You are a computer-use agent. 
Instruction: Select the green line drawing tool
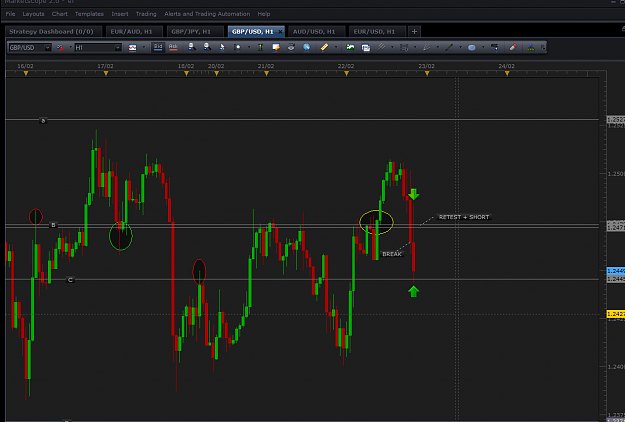[449, 47]
